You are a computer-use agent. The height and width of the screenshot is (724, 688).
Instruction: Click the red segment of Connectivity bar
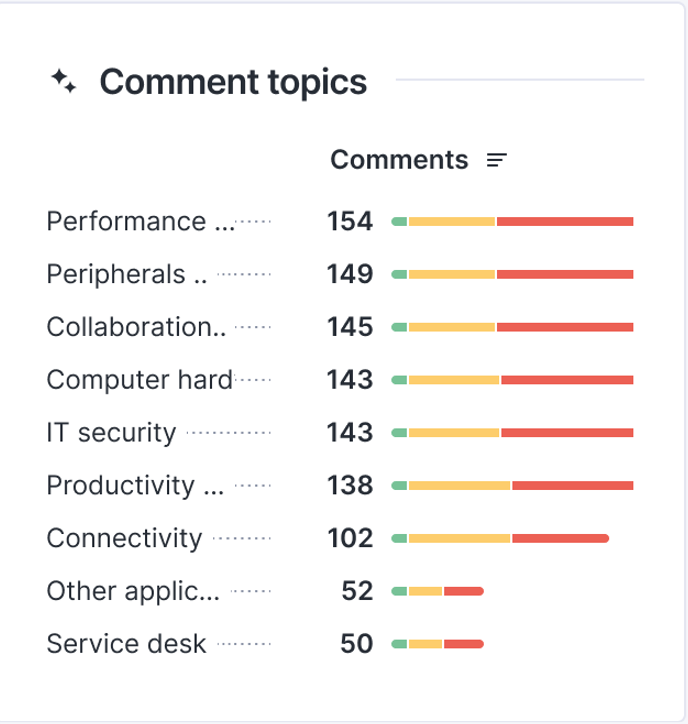(560, 539)
